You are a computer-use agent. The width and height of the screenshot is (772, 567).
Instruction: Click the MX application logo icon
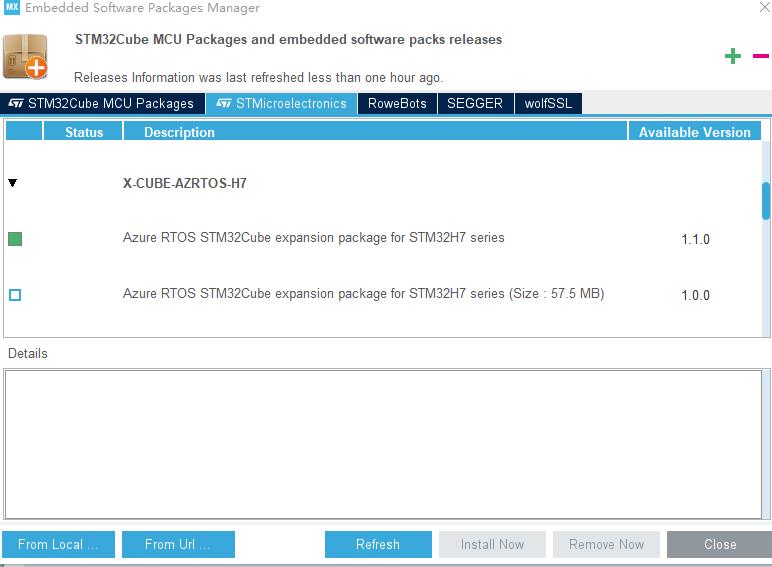tap(12, 7)
